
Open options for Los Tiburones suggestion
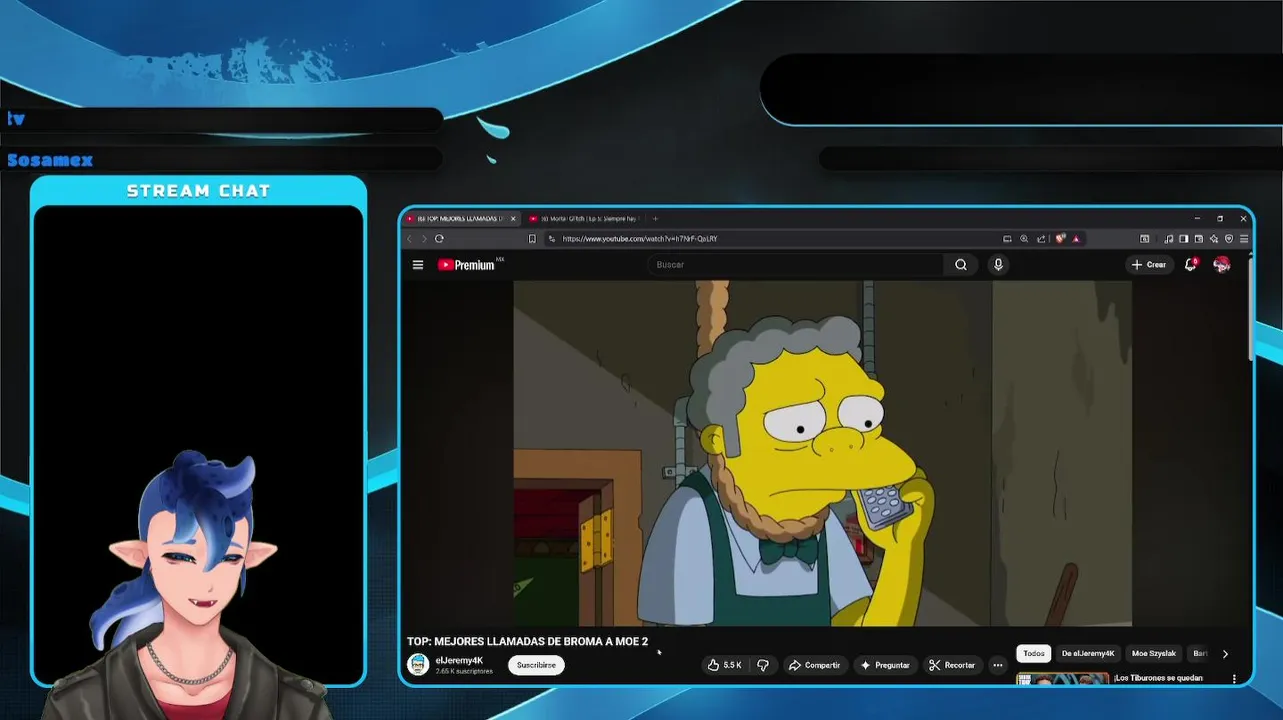[x=1234, y=679]
